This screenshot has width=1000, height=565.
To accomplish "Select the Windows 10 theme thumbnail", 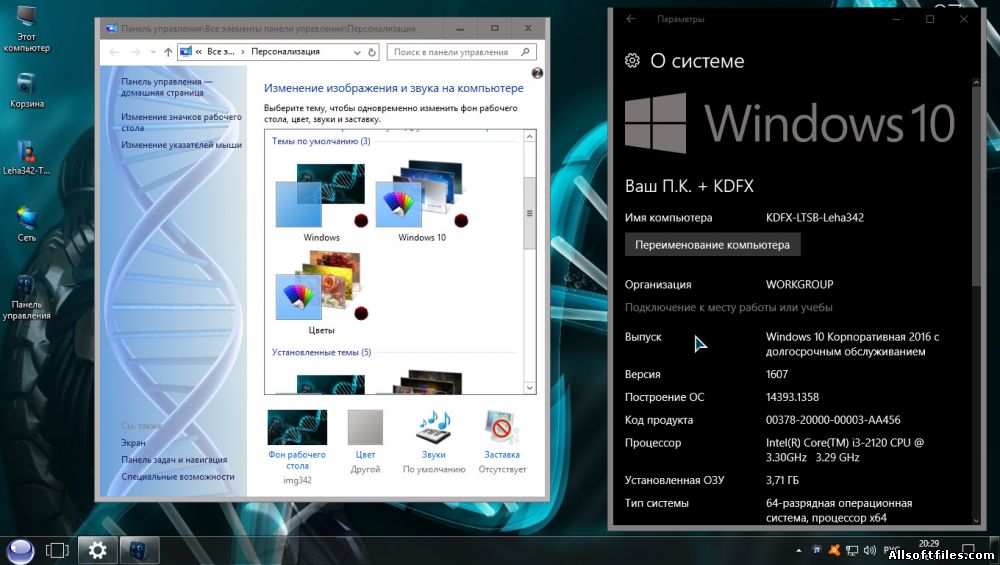I will [x=422, y=199].
